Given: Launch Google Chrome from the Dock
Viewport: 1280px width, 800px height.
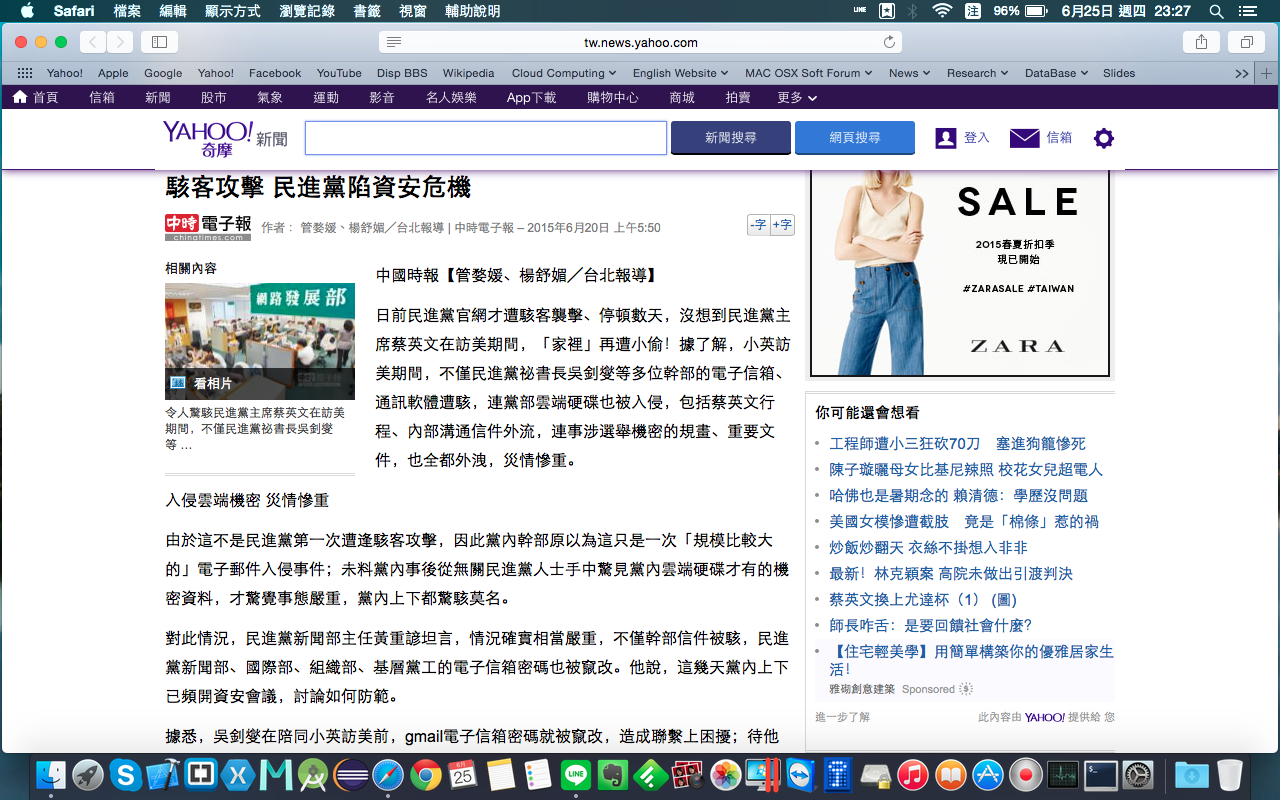Looking at the screenshot, I should (x=426, y=775).
